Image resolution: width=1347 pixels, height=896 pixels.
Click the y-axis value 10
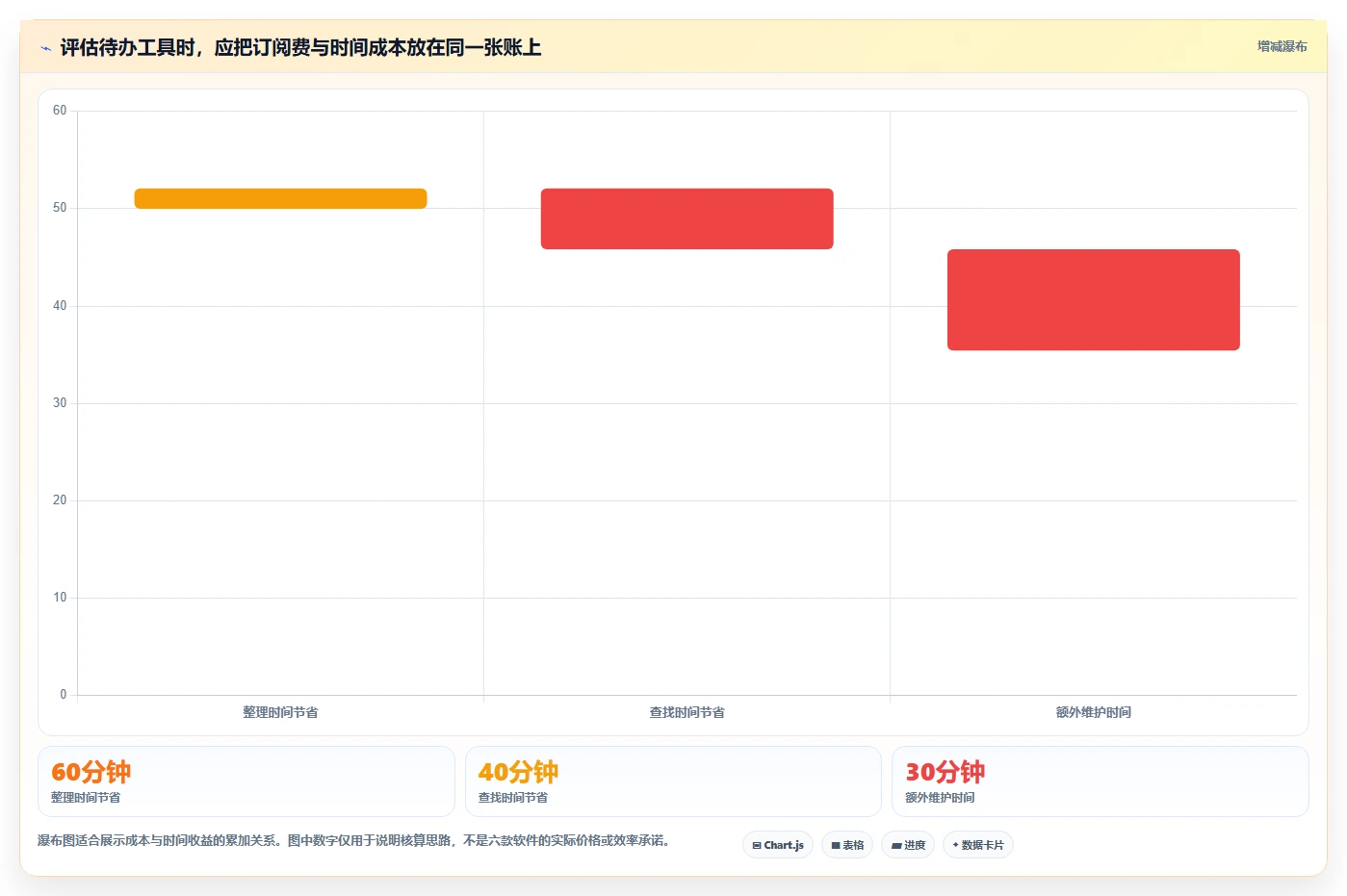pyautogui.click(x=60, y=598)
